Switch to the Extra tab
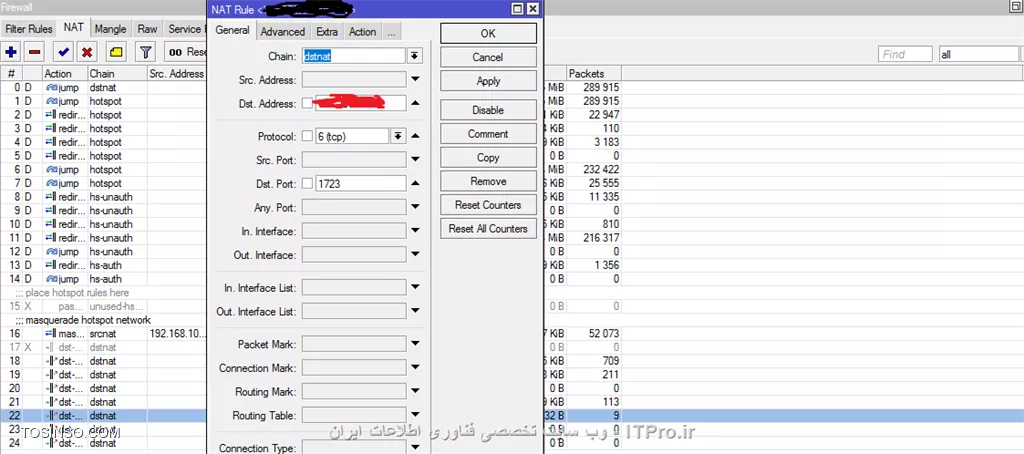 point(327,31)
